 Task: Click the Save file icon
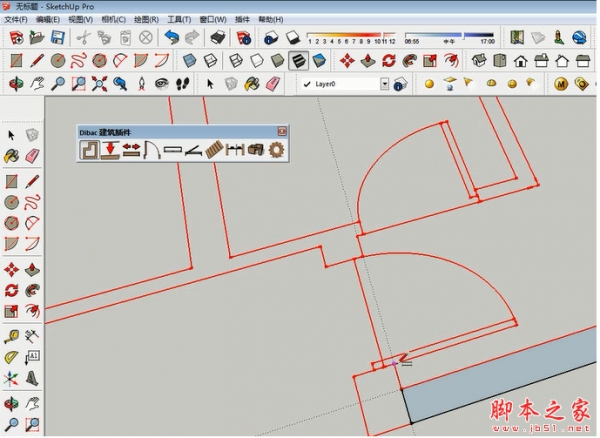click(57, 37)
